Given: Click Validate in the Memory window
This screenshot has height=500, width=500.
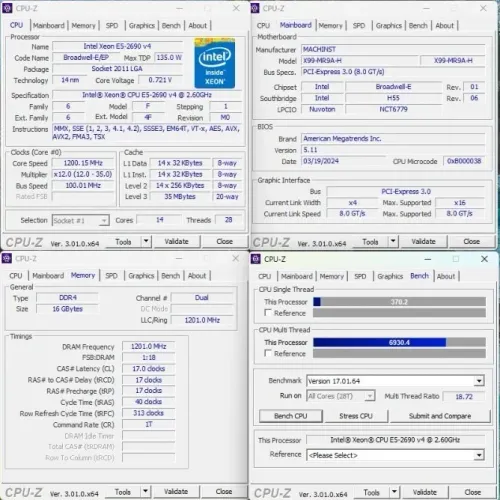Looking at the screenshot, I should tap(176, 491).
